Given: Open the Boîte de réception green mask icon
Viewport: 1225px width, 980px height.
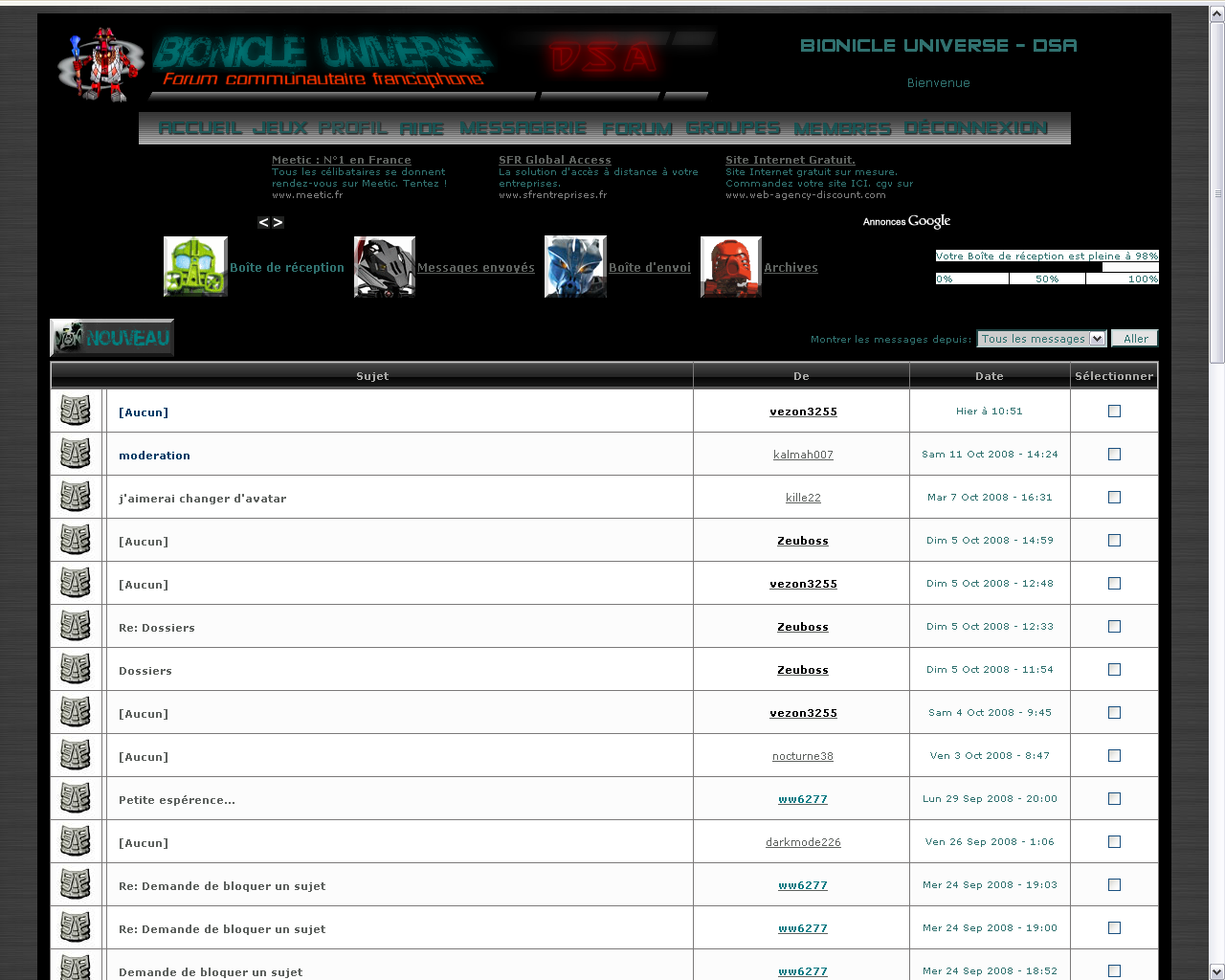Looking at the screenshot, I should click(x=195, y=266).
